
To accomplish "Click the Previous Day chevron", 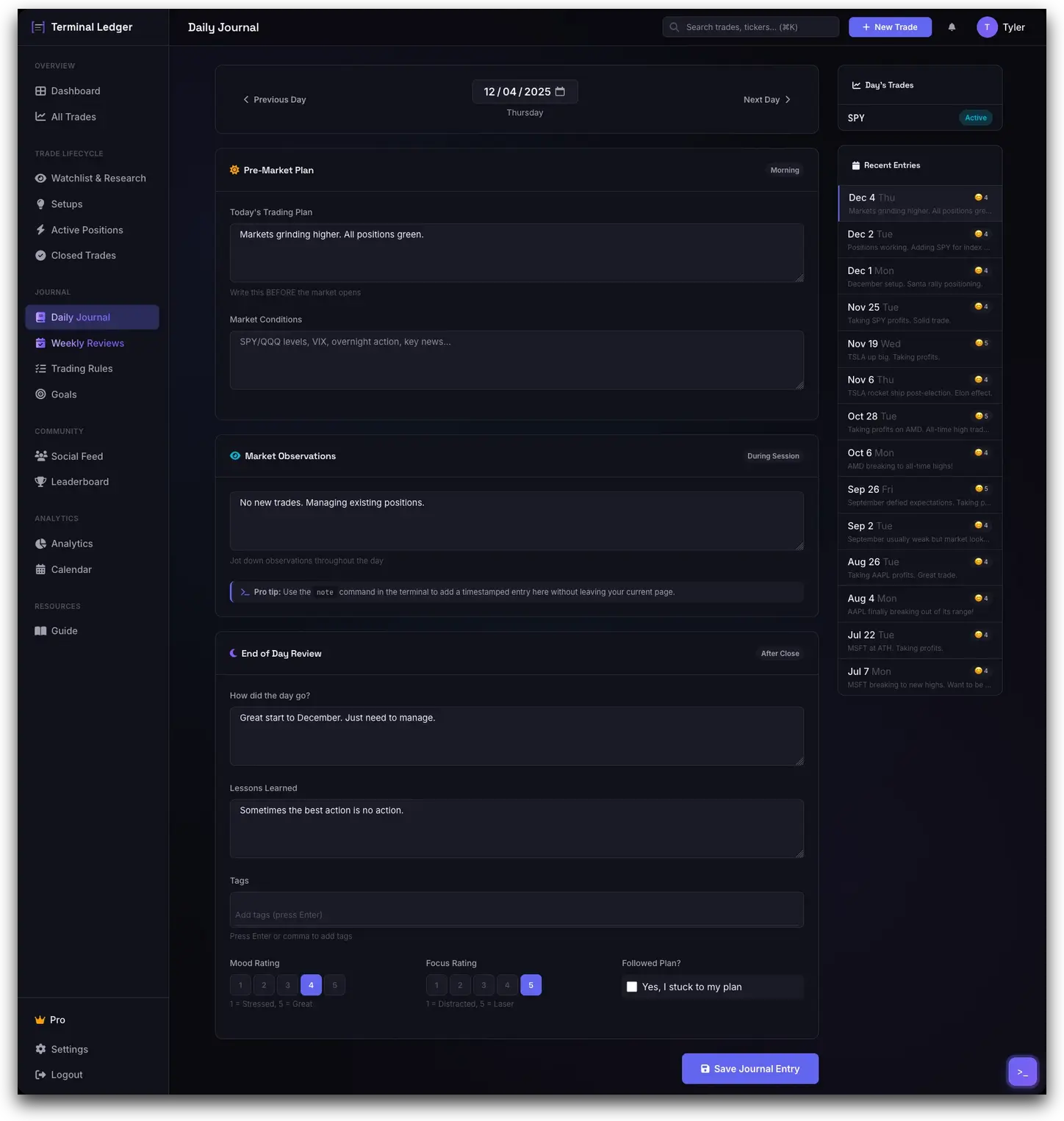I will coord(247,99).
